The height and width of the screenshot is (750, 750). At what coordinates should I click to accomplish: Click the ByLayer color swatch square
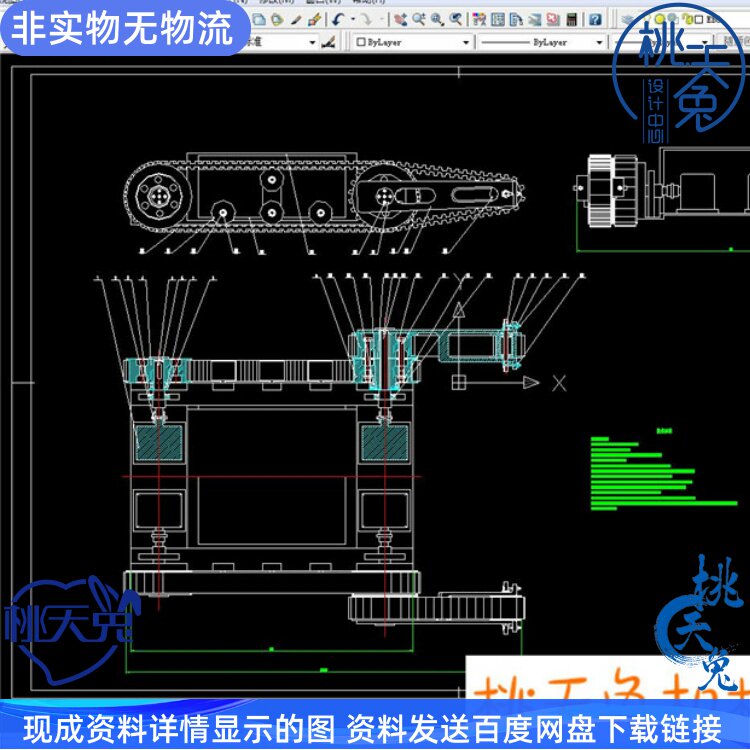coord(361,43)
